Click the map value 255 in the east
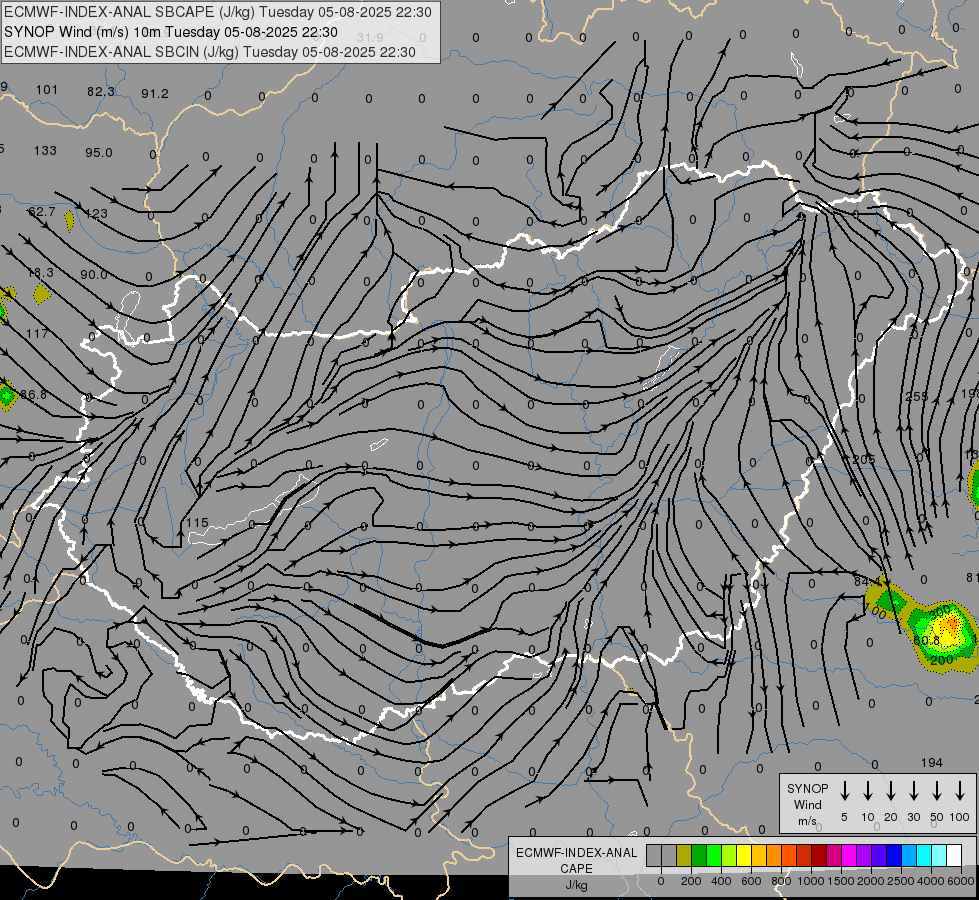 point(917,397)
